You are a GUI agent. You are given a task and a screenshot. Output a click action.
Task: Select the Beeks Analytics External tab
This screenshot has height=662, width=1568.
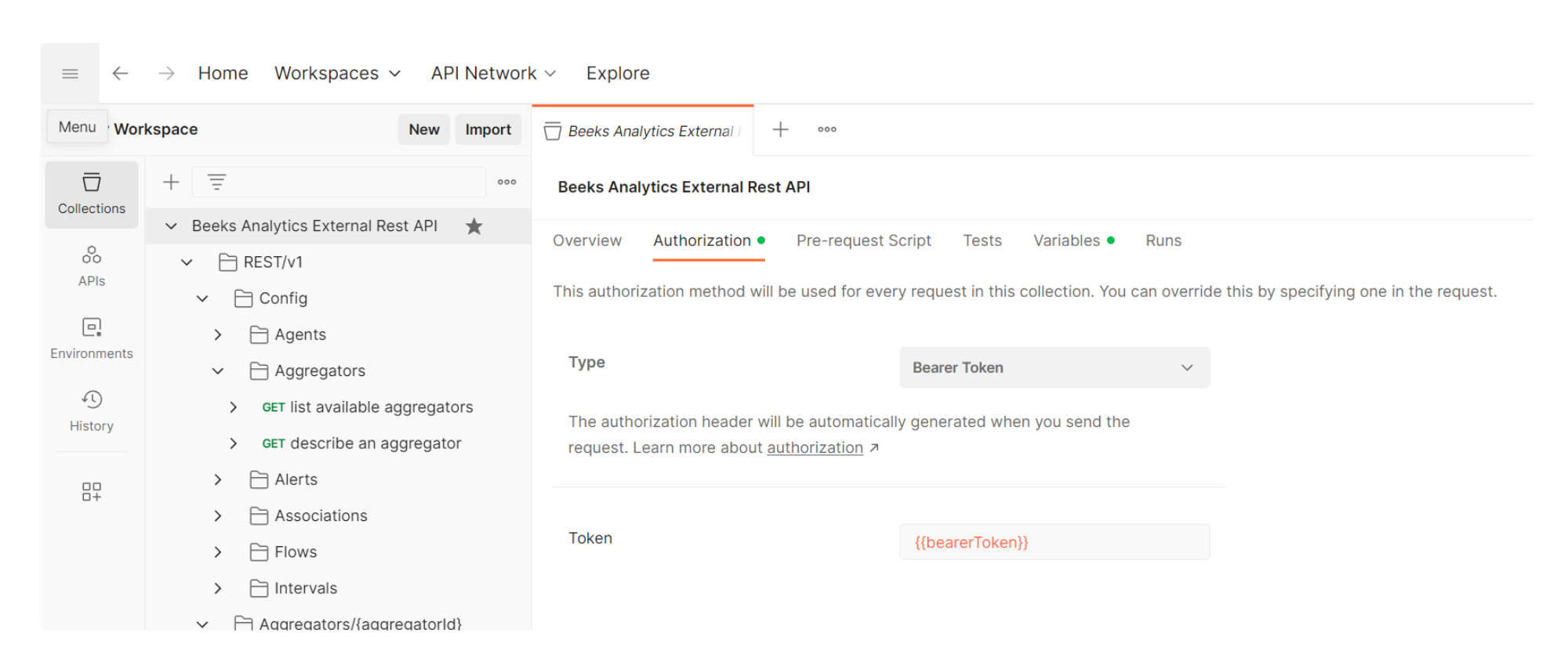(x=643, y=131)
